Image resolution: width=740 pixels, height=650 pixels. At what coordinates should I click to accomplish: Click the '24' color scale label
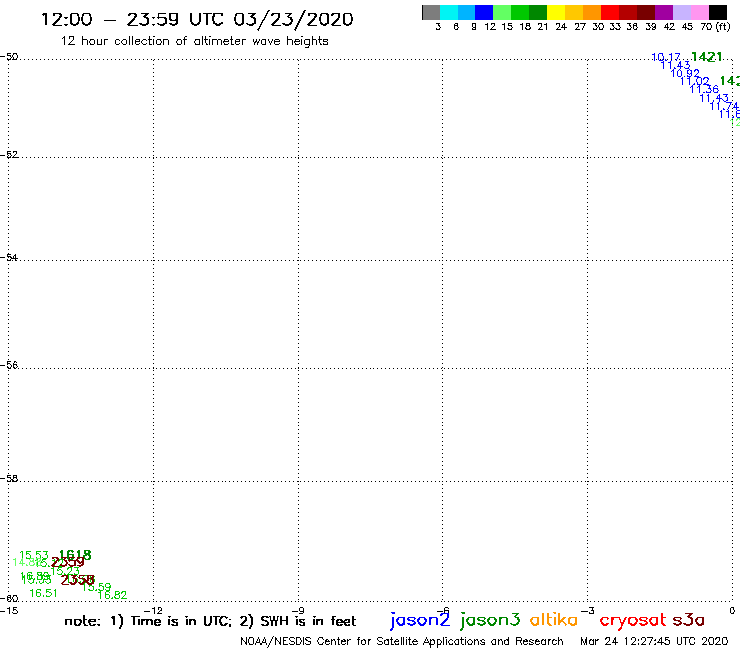561,27
